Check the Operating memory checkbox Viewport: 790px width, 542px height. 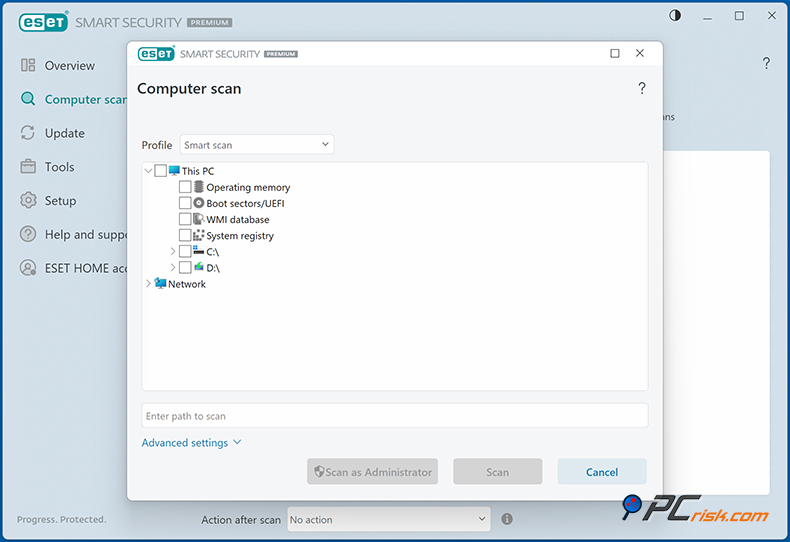point(185,187)
